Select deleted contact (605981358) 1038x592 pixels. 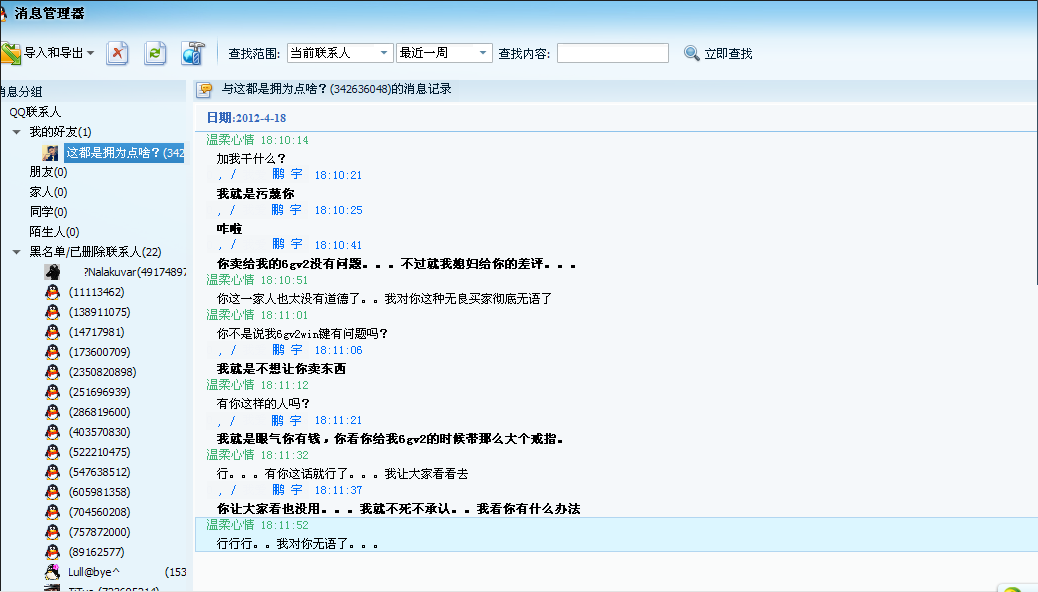99,492
